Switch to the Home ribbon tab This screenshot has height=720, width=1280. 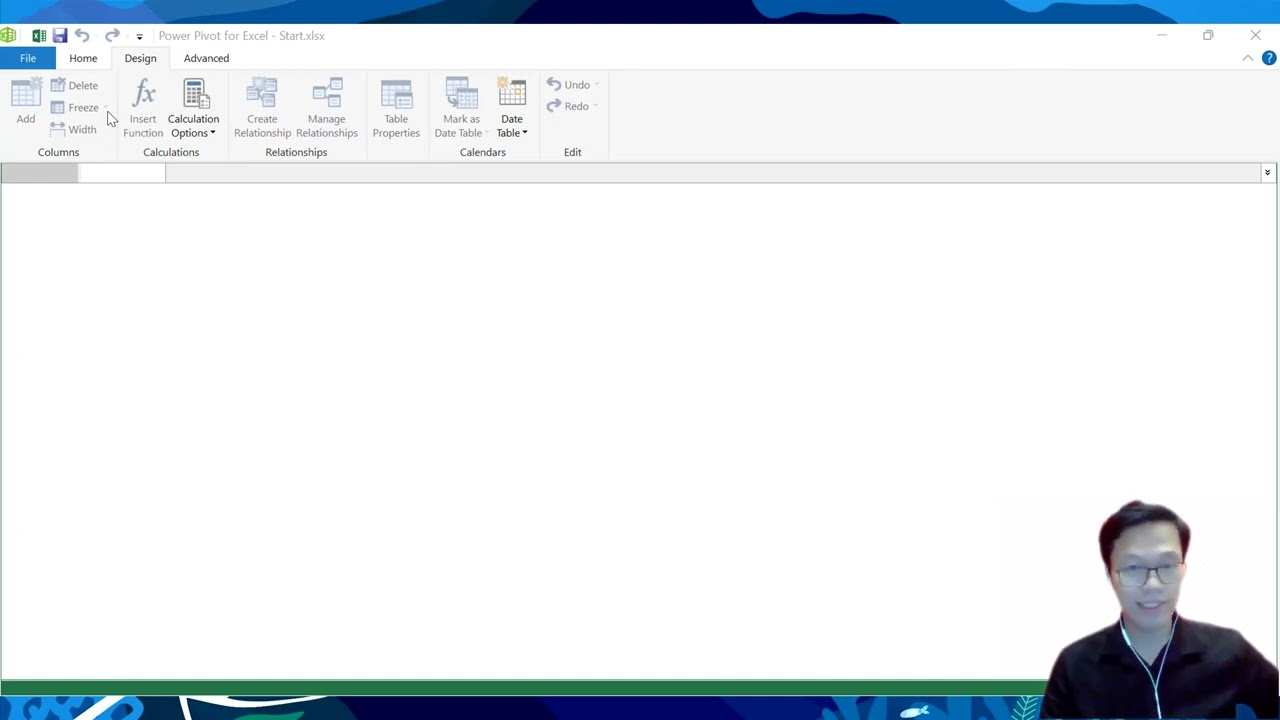coord(83,58)
